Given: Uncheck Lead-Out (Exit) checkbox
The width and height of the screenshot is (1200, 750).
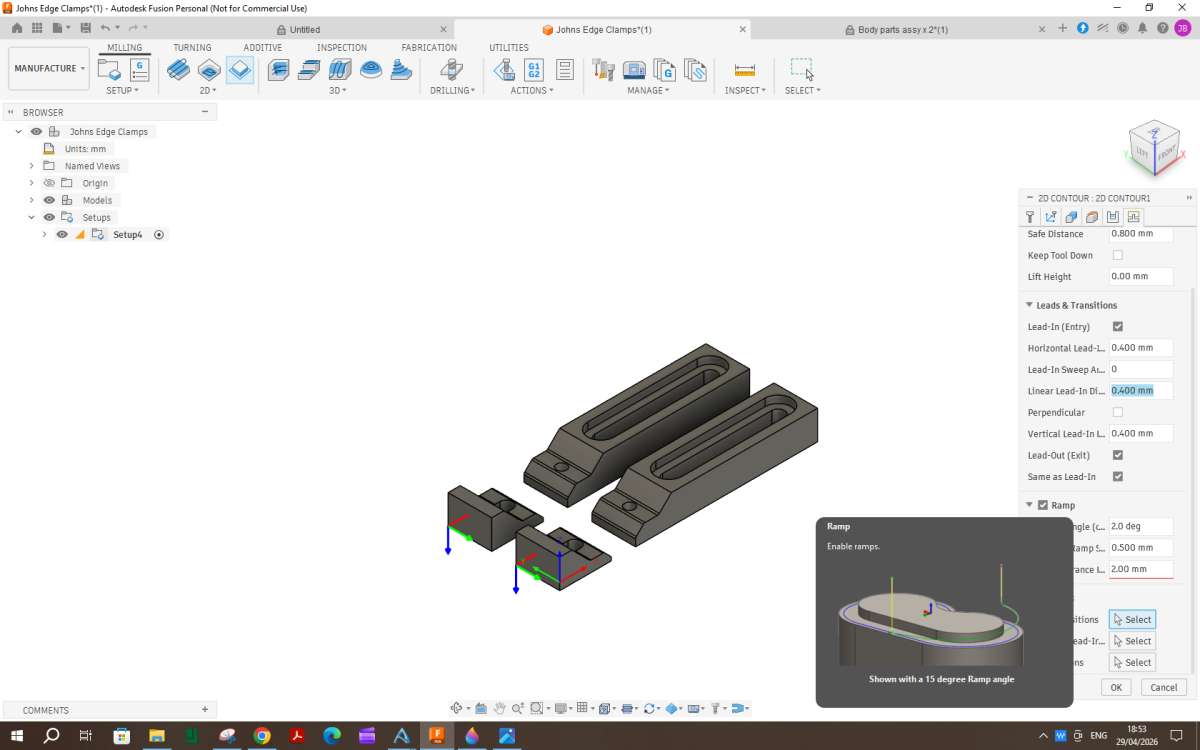Looking at the screenshot, I should pos(1118,455).
